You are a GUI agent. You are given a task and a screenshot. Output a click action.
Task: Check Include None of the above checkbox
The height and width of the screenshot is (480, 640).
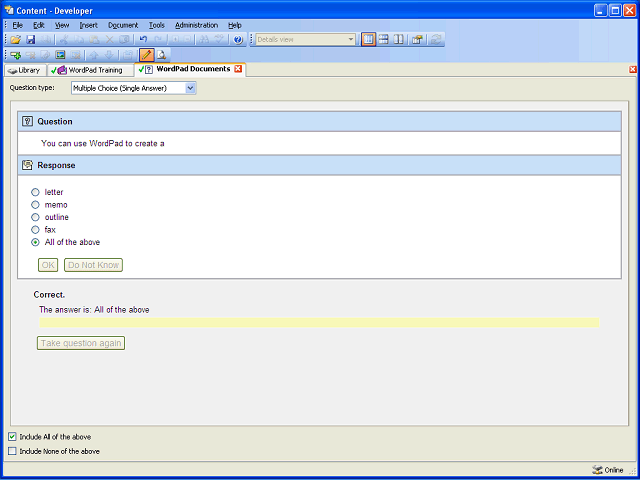12,451
